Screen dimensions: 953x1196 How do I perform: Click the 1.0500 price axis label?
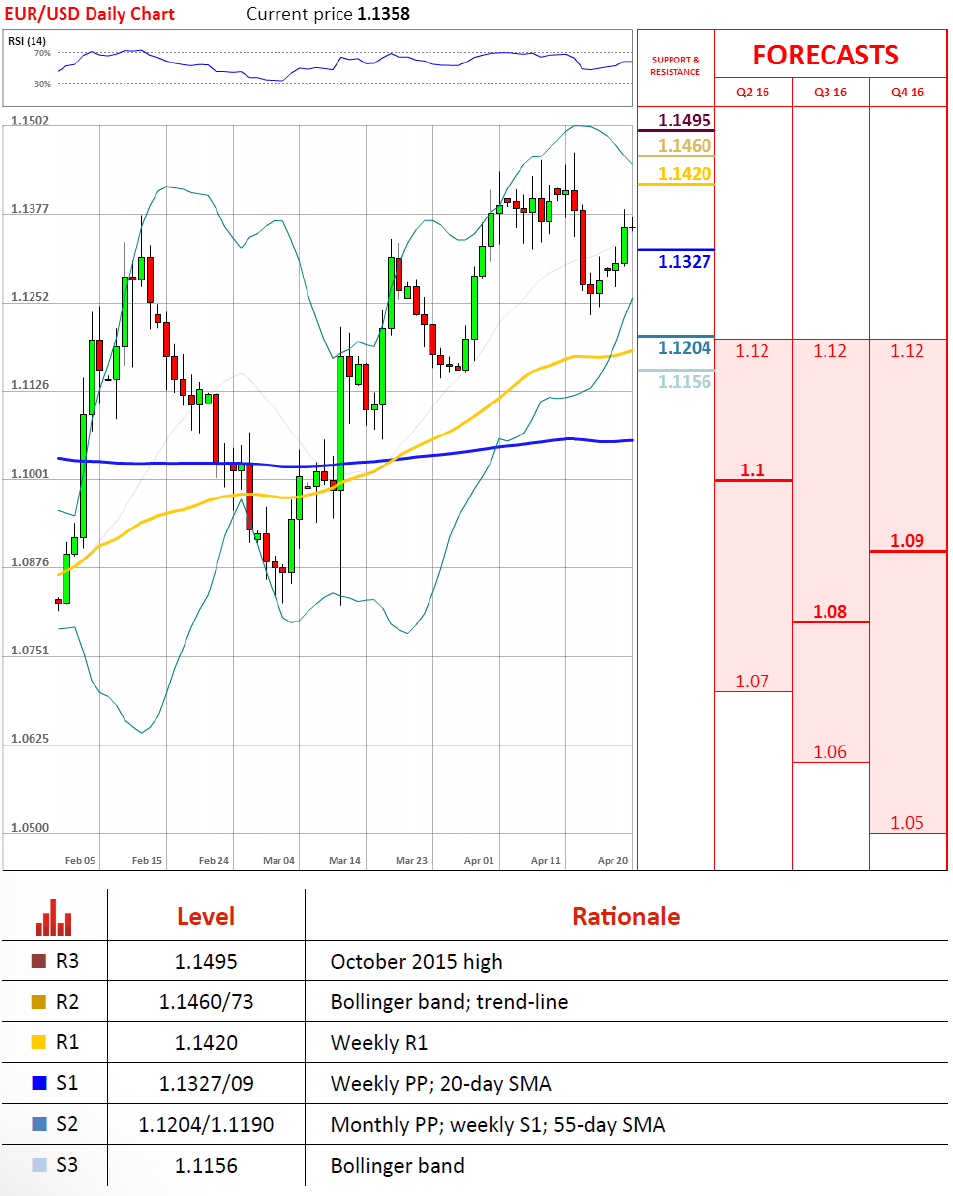[30, 828]
